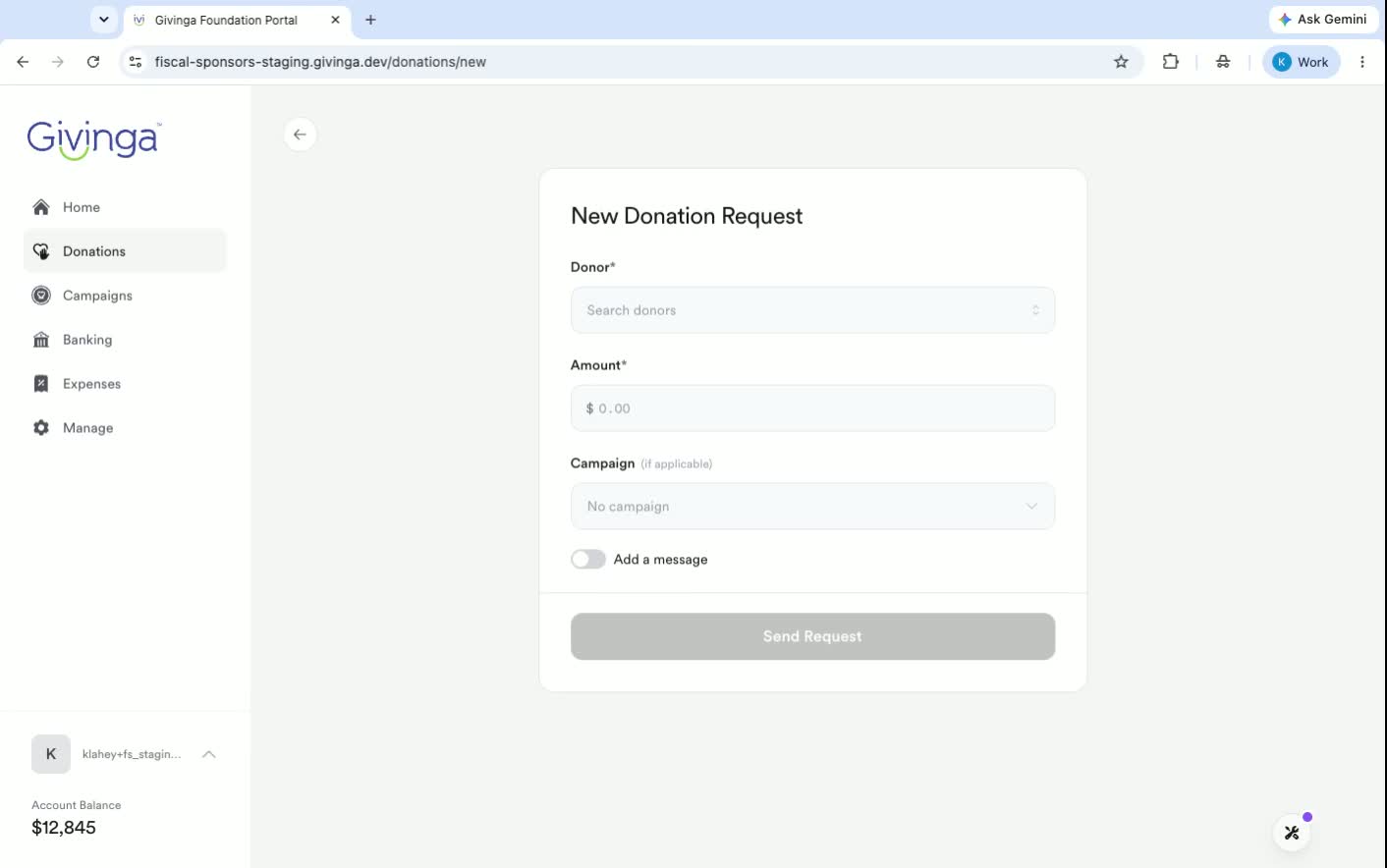Expand the klahey account menu chevron
The height and width of the screenshot is (868, 1387).
(209, 754)
